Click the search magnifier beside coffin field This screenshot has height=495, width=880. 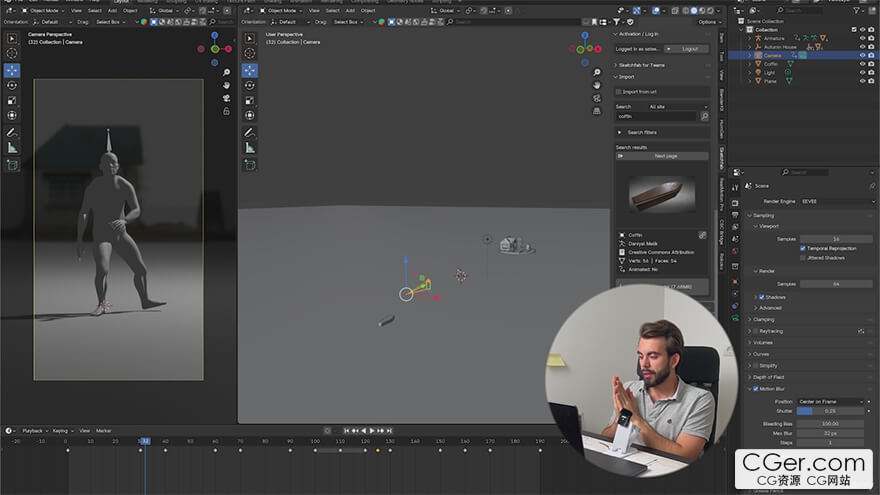(702, 116)
